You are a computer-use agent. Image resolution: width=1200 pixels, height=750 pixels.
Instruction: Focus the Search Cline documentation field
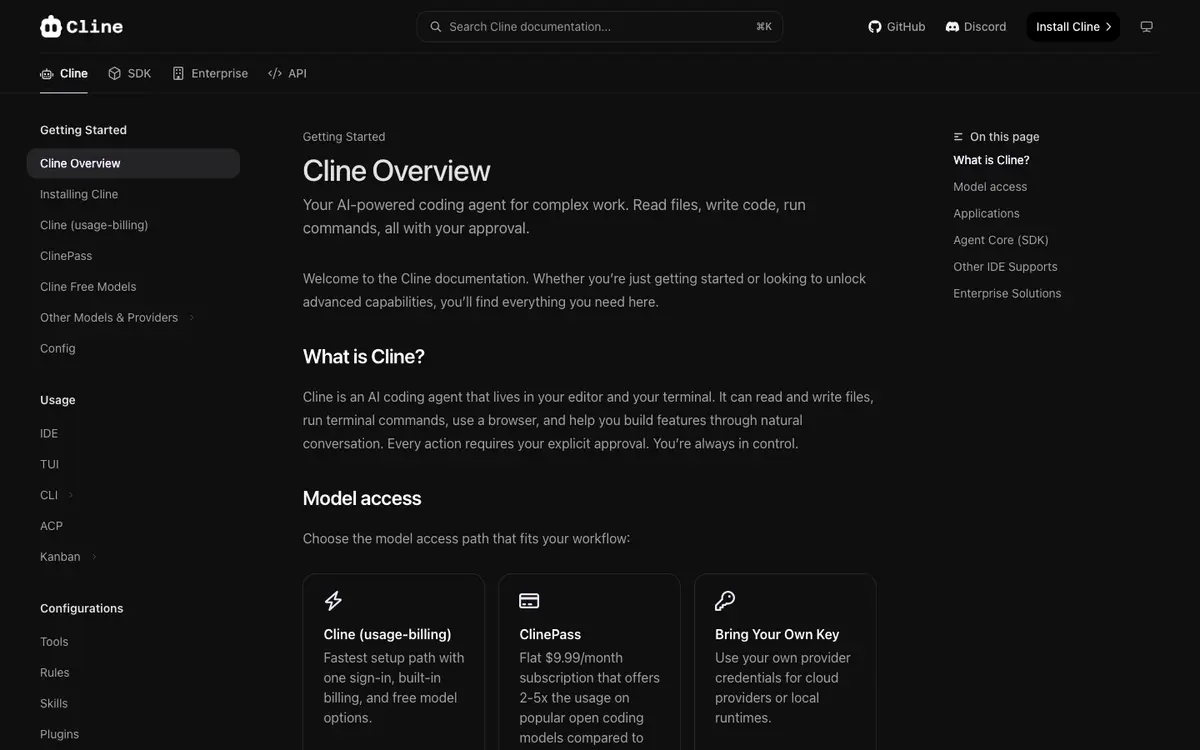tap(599, 27)
